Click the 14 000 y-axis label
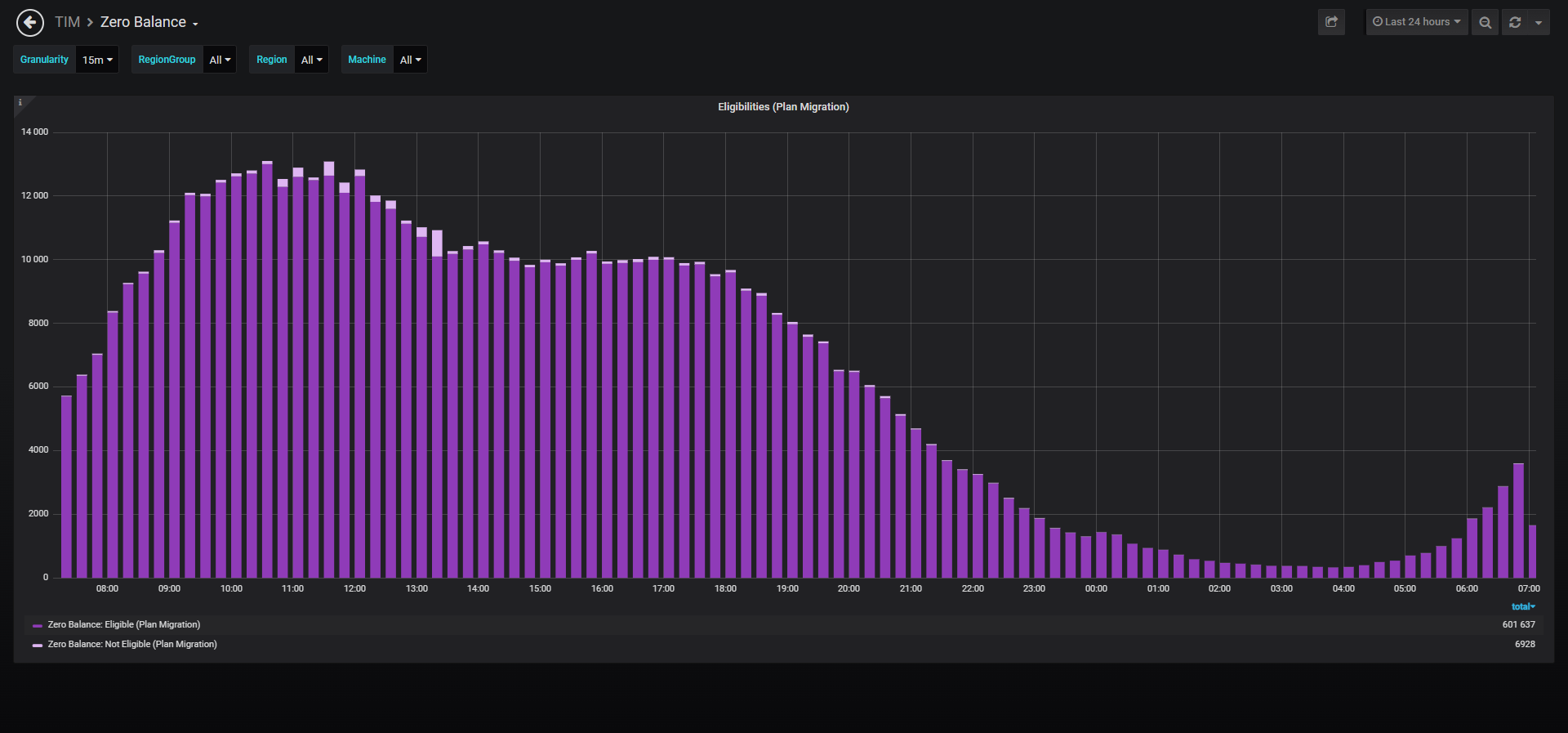Image resolution: width=1568 pixels, height=733 pixels. tap(34, 132)
